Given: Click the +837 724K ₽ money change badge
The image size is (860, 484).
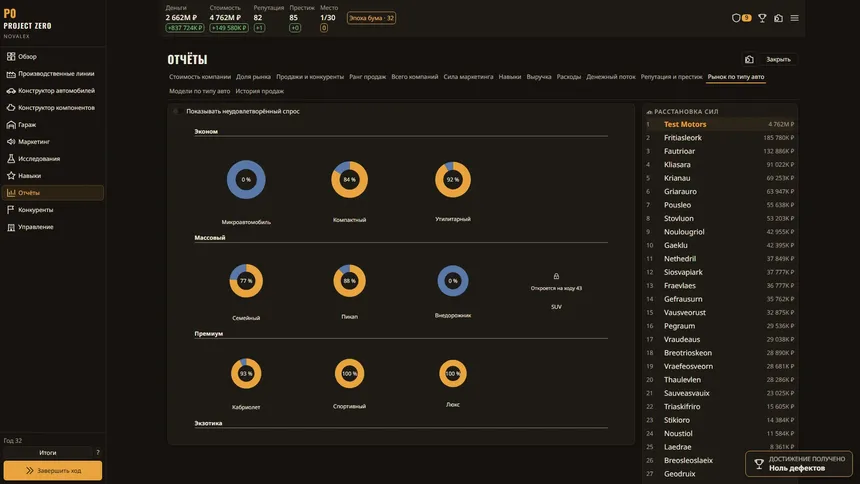Looking at the screenshot, I should click(x=185, y=28).
